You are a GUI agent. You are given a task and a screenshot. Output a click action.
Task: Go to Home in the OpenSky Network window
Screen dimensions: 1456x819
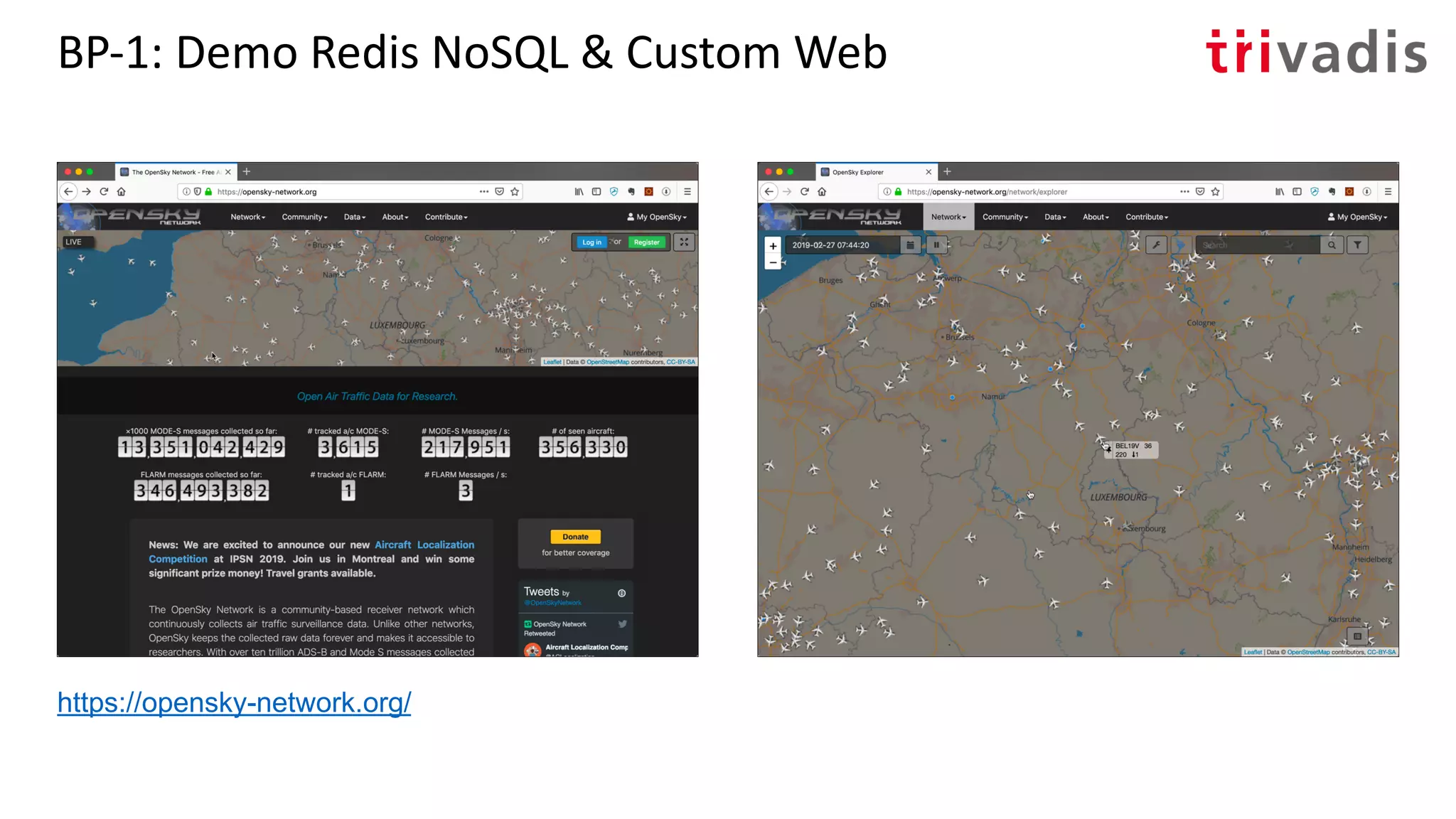pyautogui.click(x=122, y=191)
